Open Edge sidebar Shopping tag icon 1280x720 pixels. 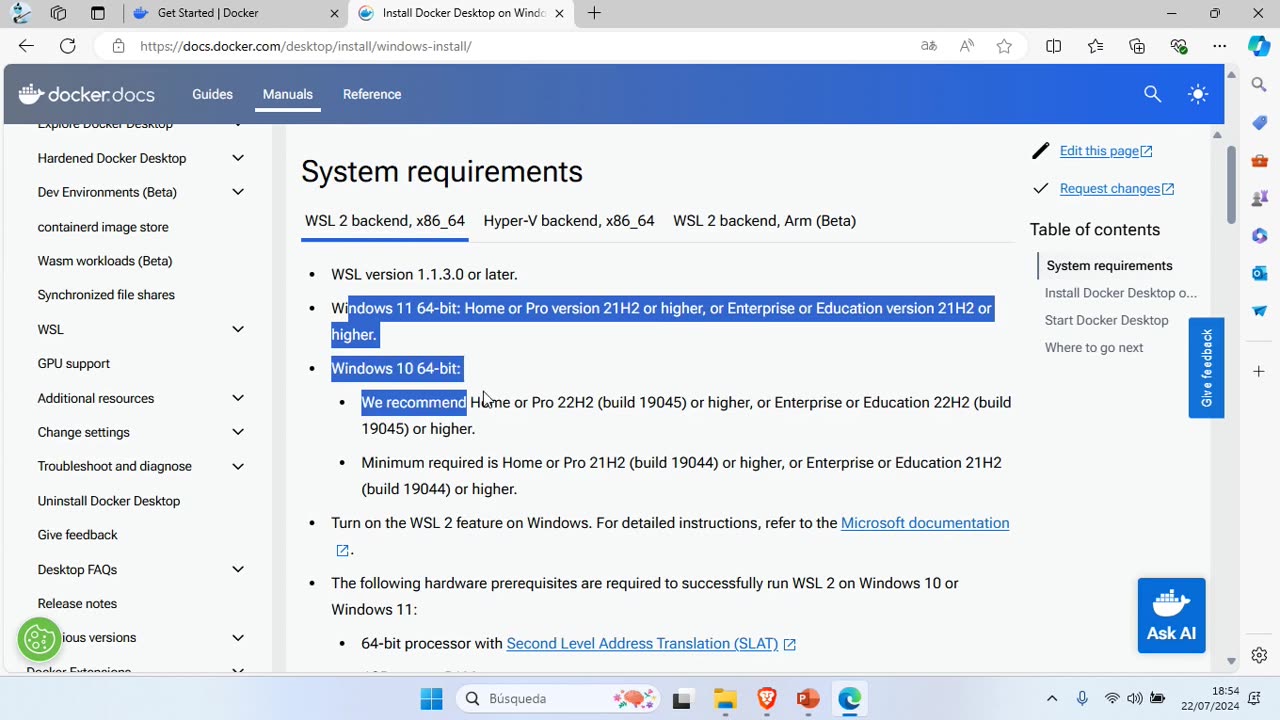(x=1259, y=123)
